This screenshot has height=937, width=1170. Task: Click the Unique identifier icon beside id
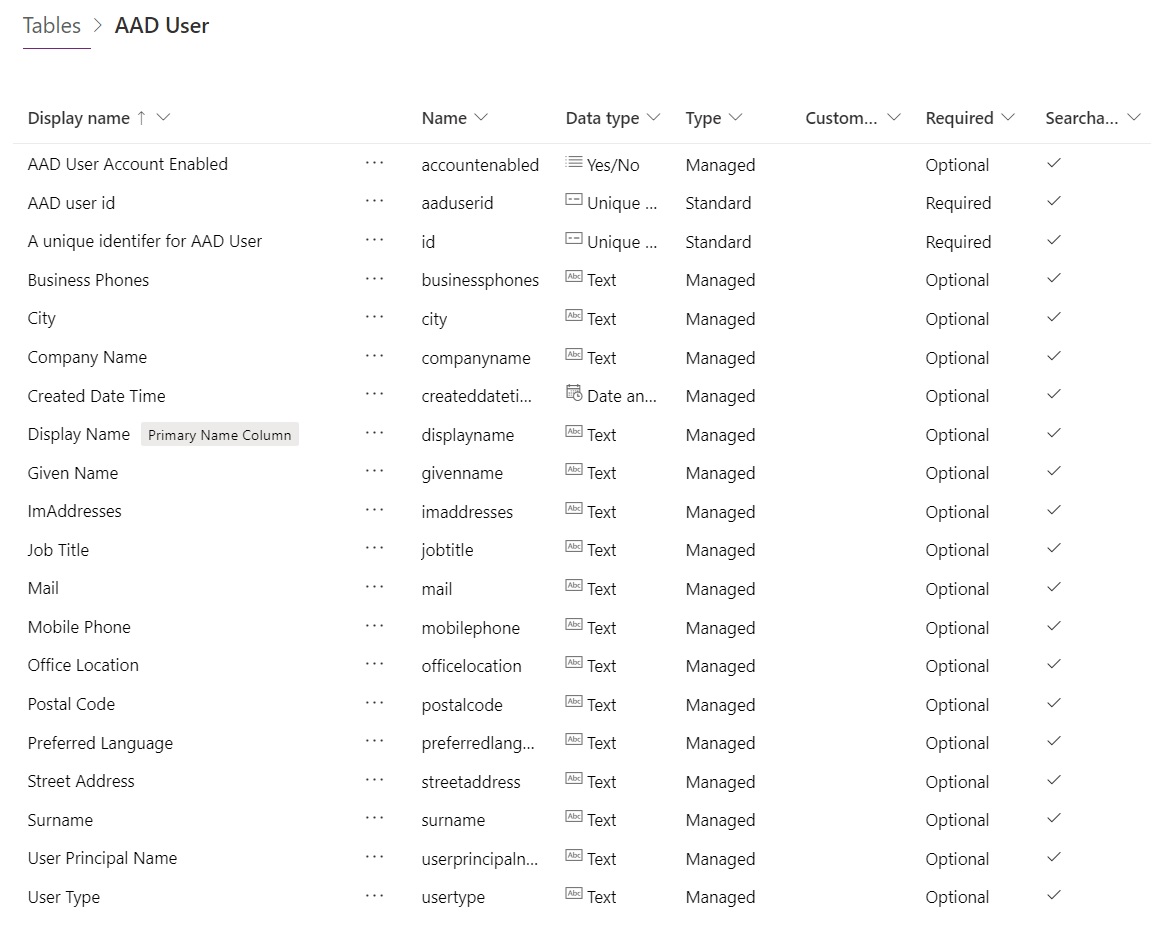572,242
